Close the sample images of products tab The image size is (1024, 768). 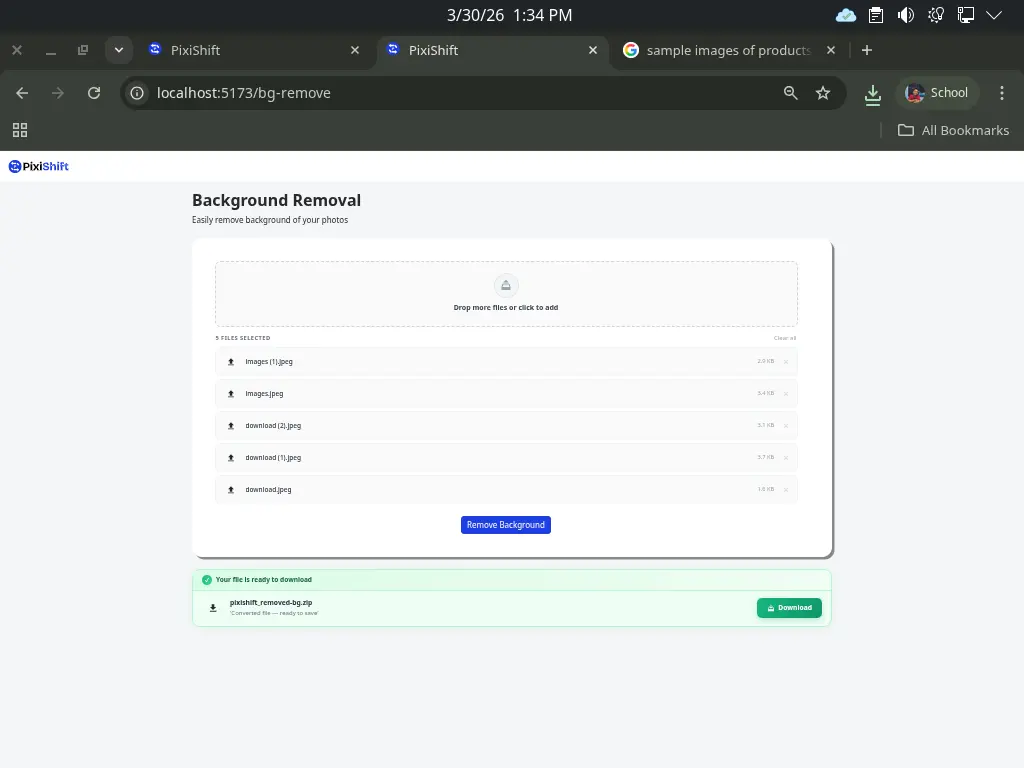point(831,50)
